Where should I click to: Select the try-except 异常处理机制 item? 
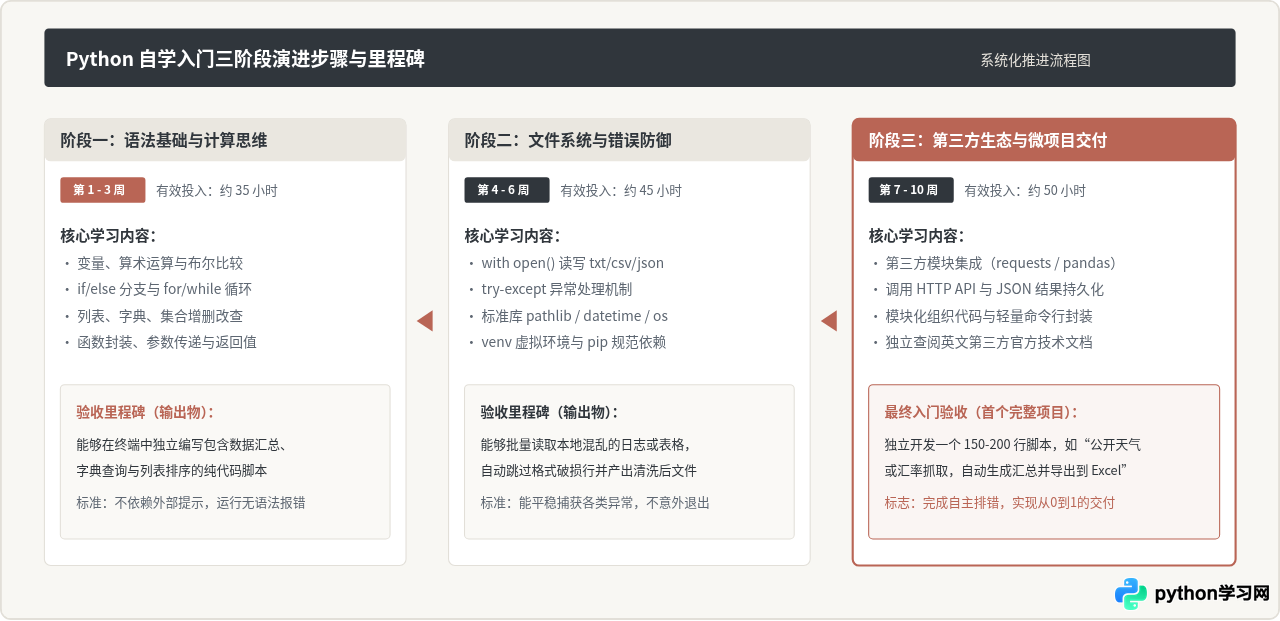(557, 289)
